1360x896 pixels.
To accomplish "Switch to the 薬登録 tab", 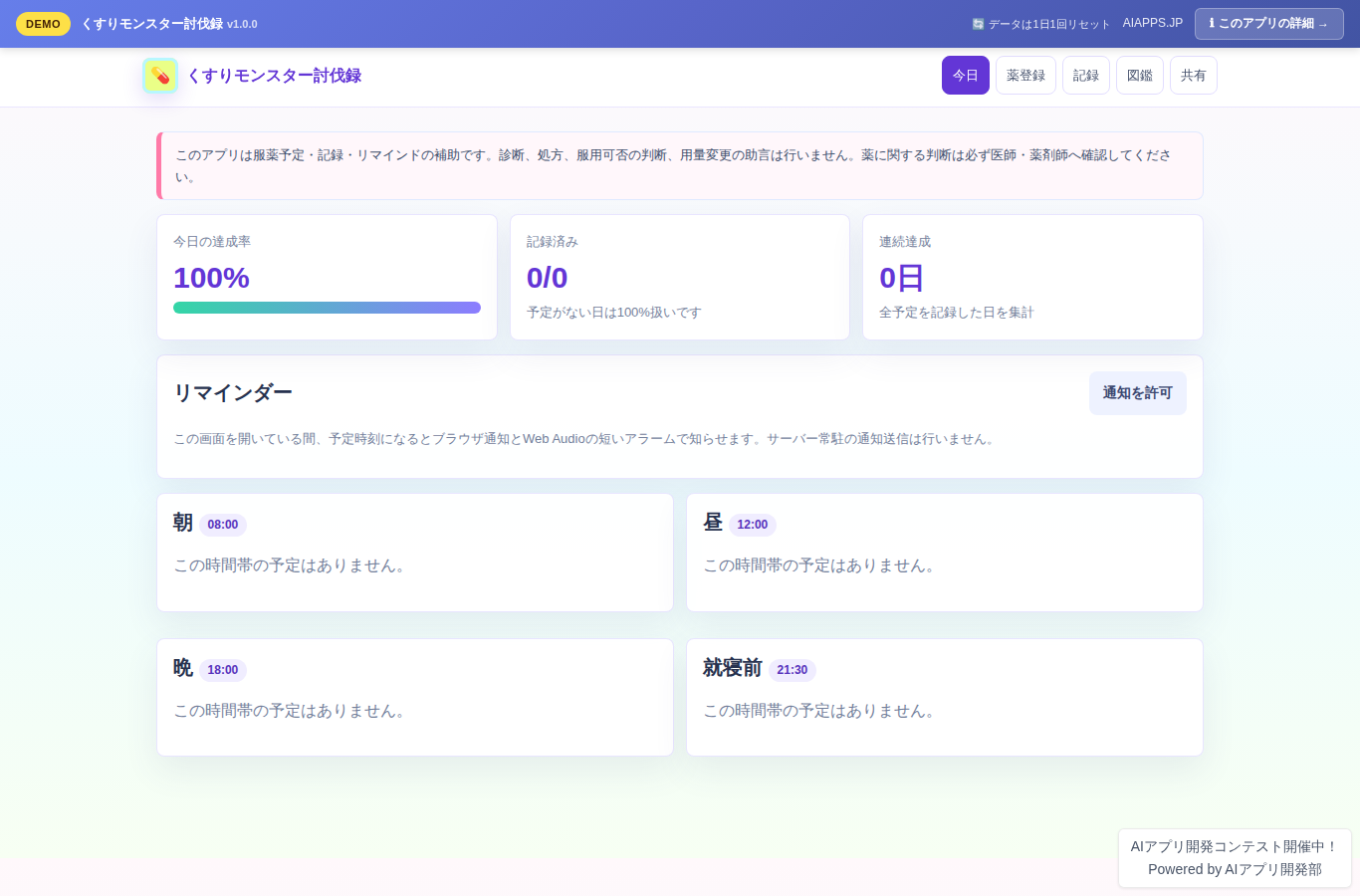I will point(1025,76).
